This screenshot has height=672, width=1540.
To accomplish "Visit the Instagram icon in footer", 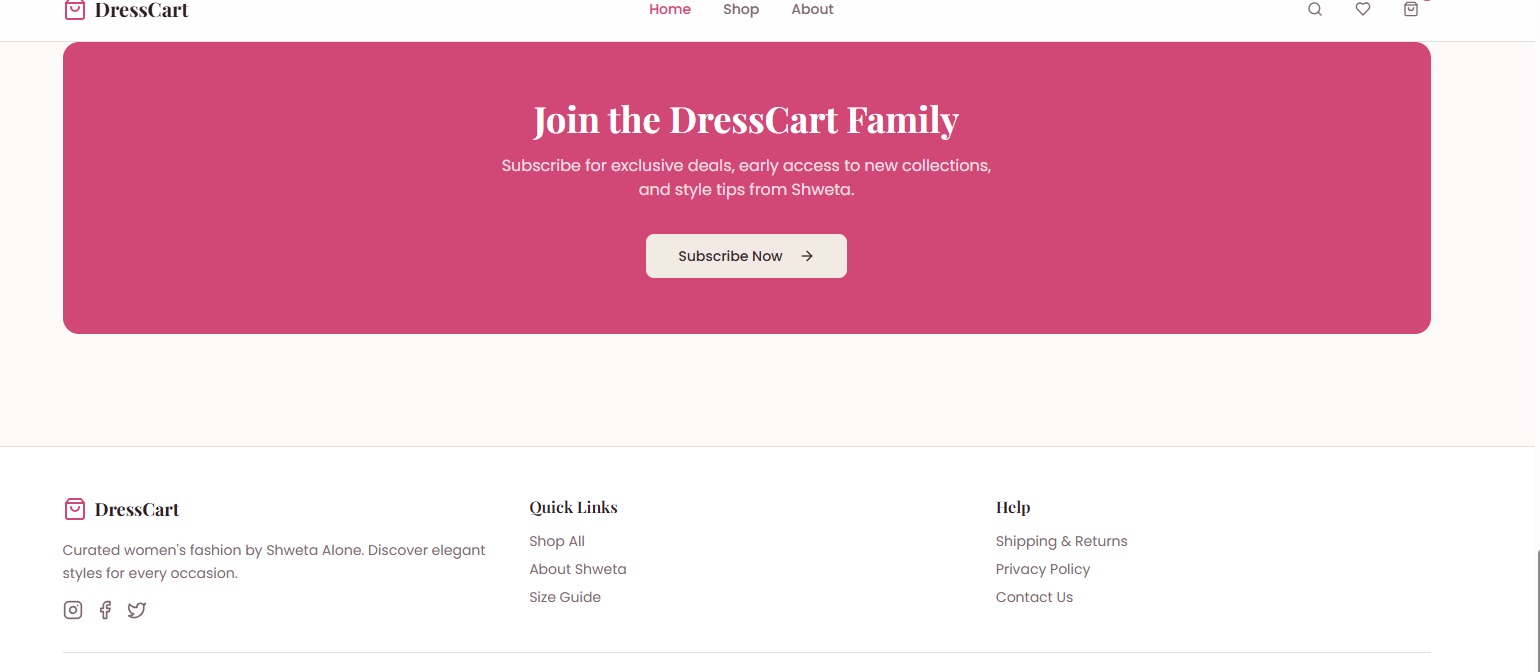I will click(x=73, y=610).
